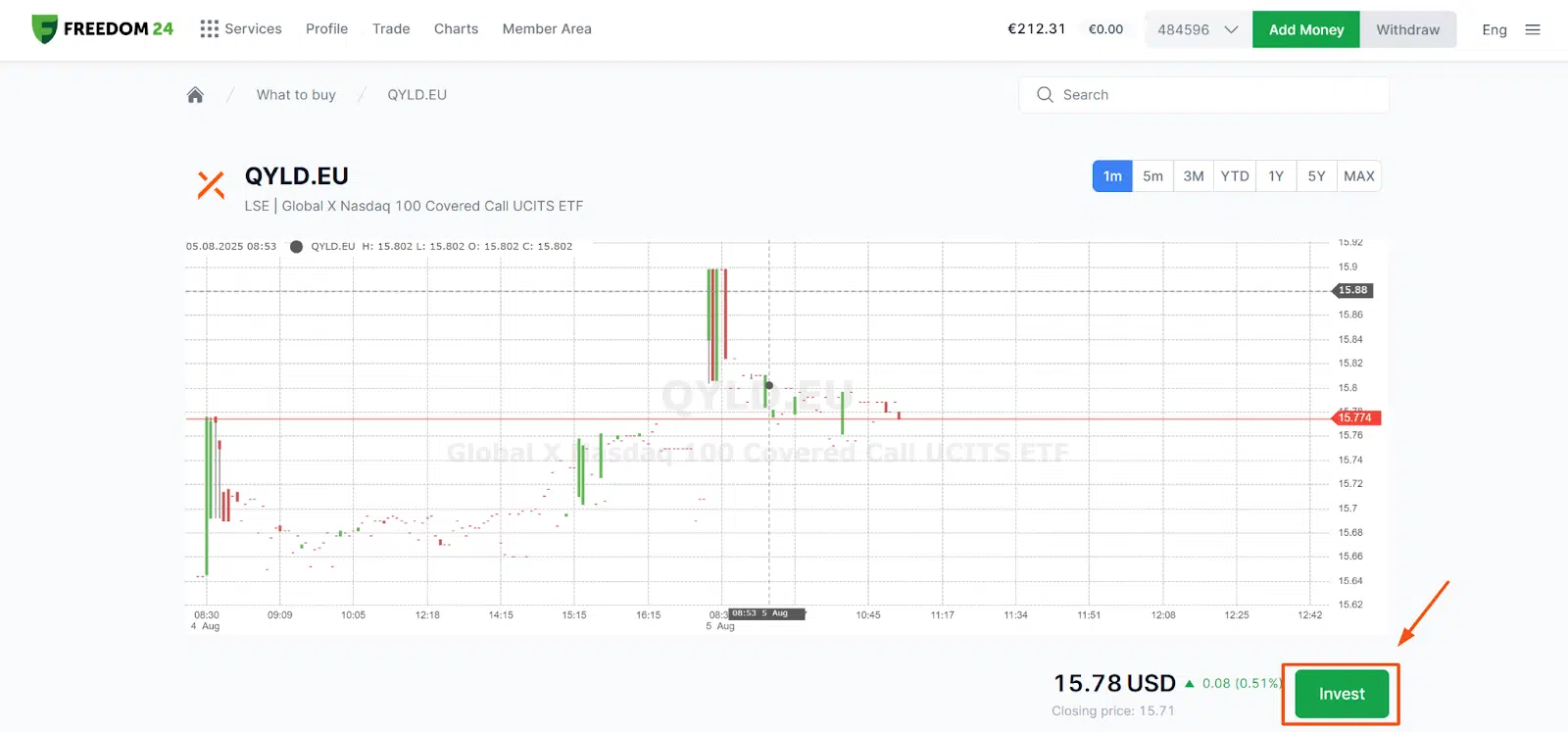This screenshot has height=732, width=1568.
Task: Open the Trade menu
Action: pyautogui.click(x=391, y=29)
